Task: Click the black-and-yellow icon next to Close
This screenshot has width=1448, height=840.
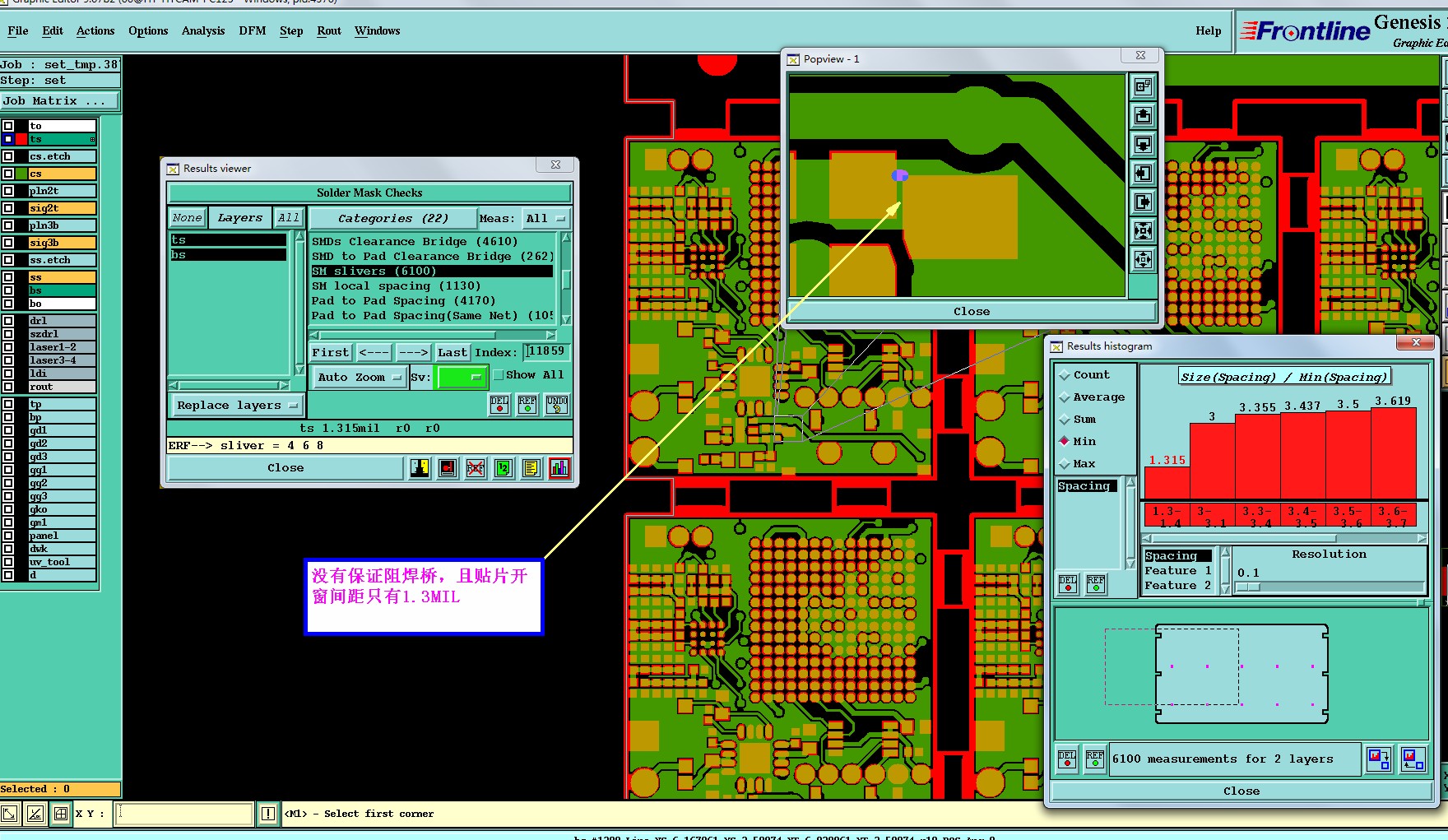Action: point(420,468)
